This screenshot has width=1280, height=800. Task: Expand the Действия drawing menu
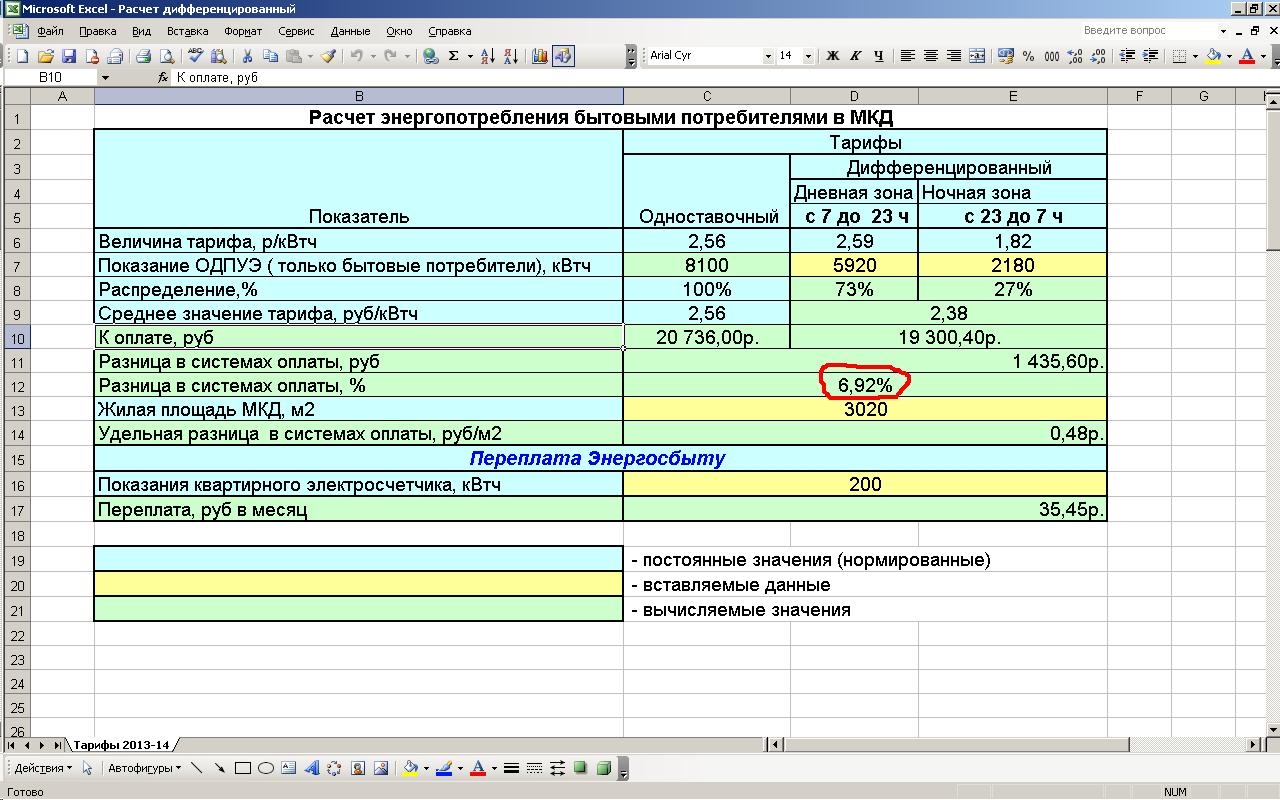tap(43, 768)
